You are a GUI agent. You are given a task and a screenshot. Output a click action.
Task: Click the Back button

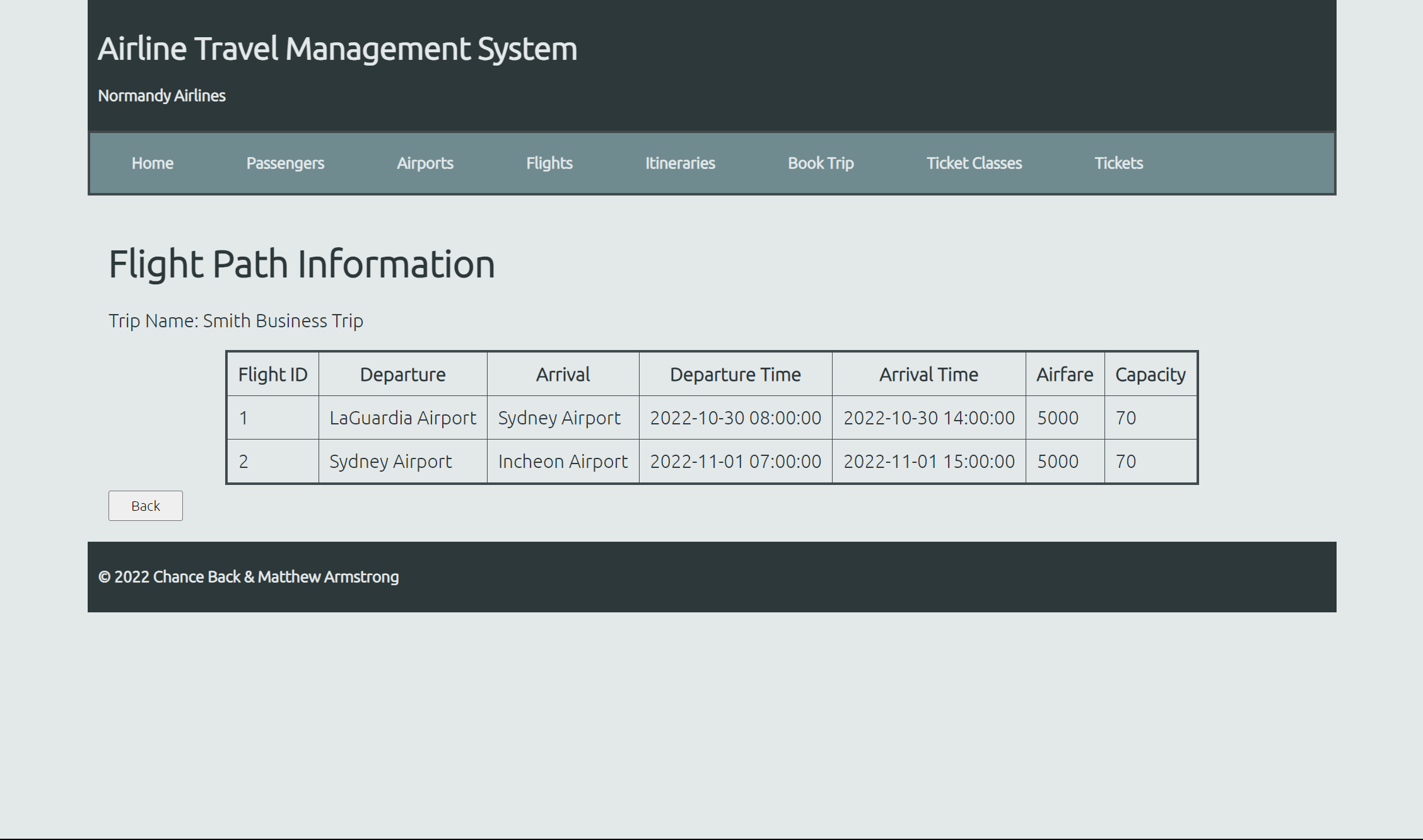point(146,505)
